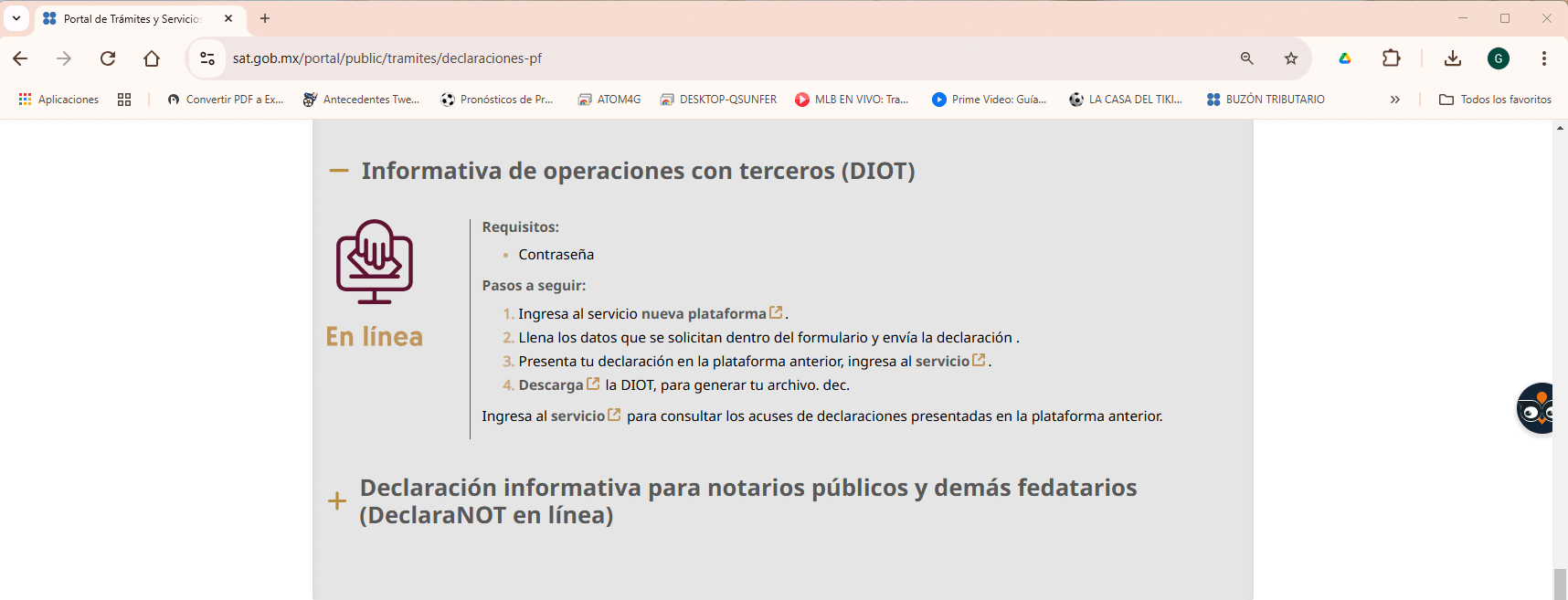Image resolution: width=1568 pixels, height=600 pixels.
Task: Click the En línea computer icon
Action: pos(375,262)
